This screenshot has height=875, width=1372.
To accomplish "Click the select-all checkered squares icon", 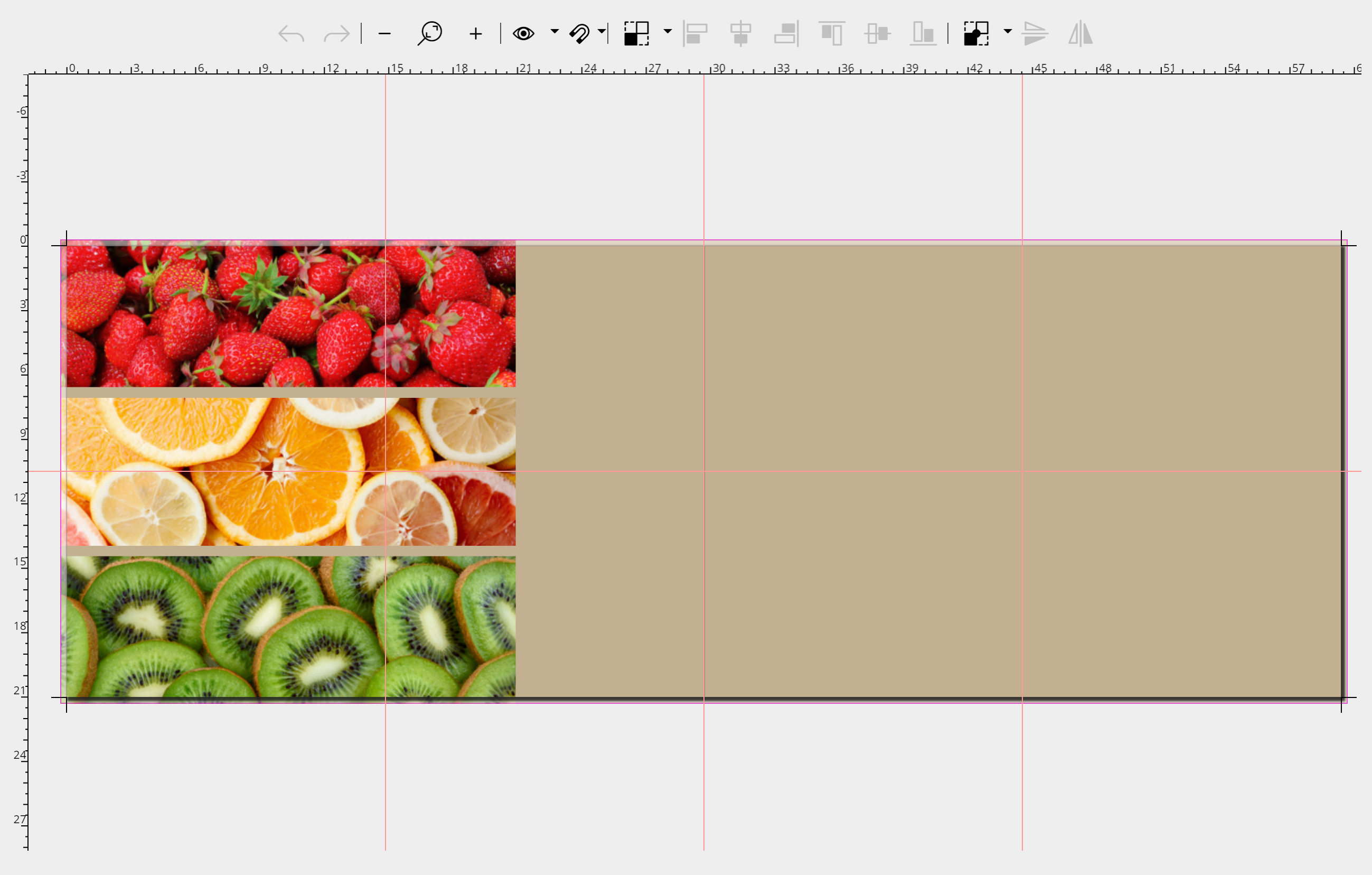I will click(x=636, y=34).
